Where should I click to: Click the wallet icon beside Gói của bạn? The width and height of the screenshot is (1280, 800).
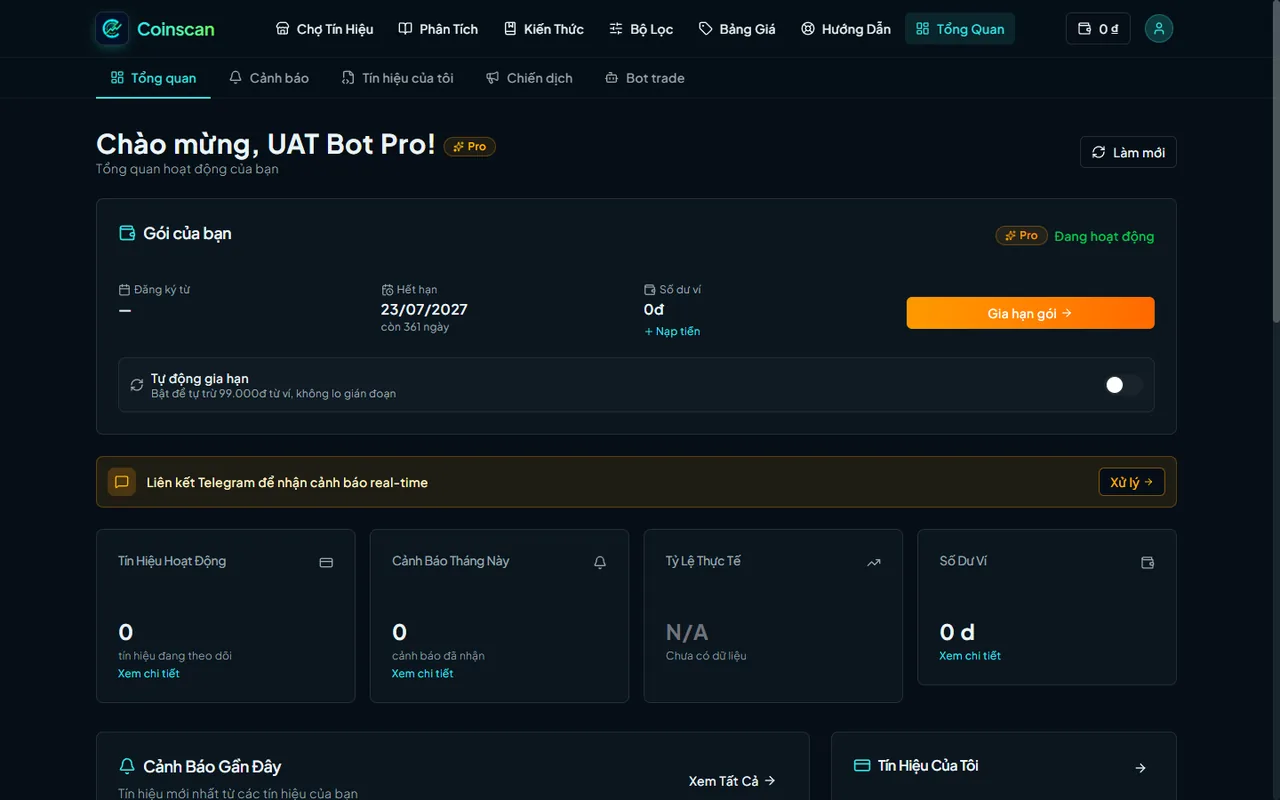click(x=127, y=233)
